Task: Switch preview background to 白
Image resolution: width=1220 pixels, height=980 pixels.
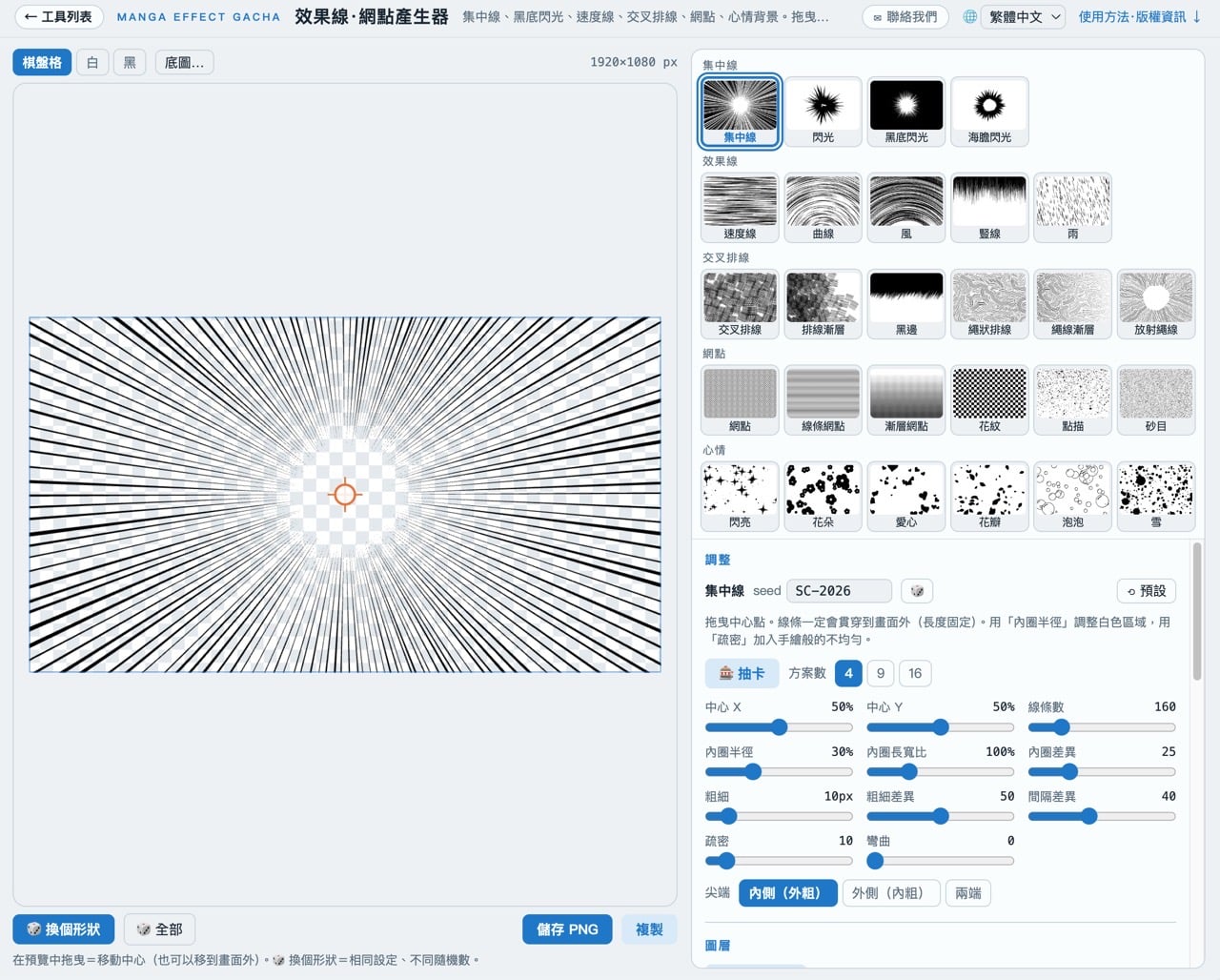Action: click(x=92, y=63)
